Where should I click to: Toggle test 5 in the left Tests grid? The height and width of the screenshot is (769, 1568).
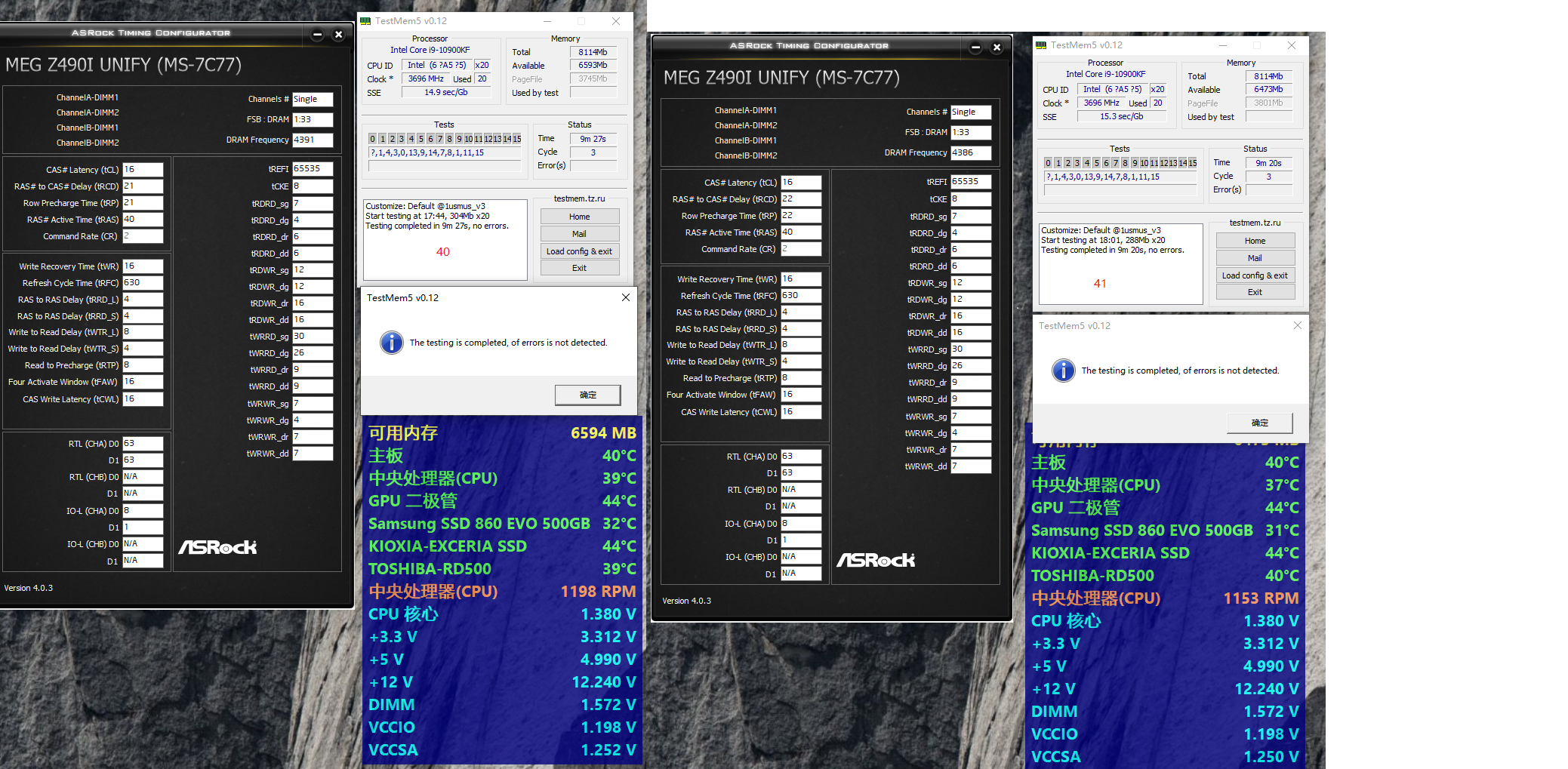[x=420, y=138]
